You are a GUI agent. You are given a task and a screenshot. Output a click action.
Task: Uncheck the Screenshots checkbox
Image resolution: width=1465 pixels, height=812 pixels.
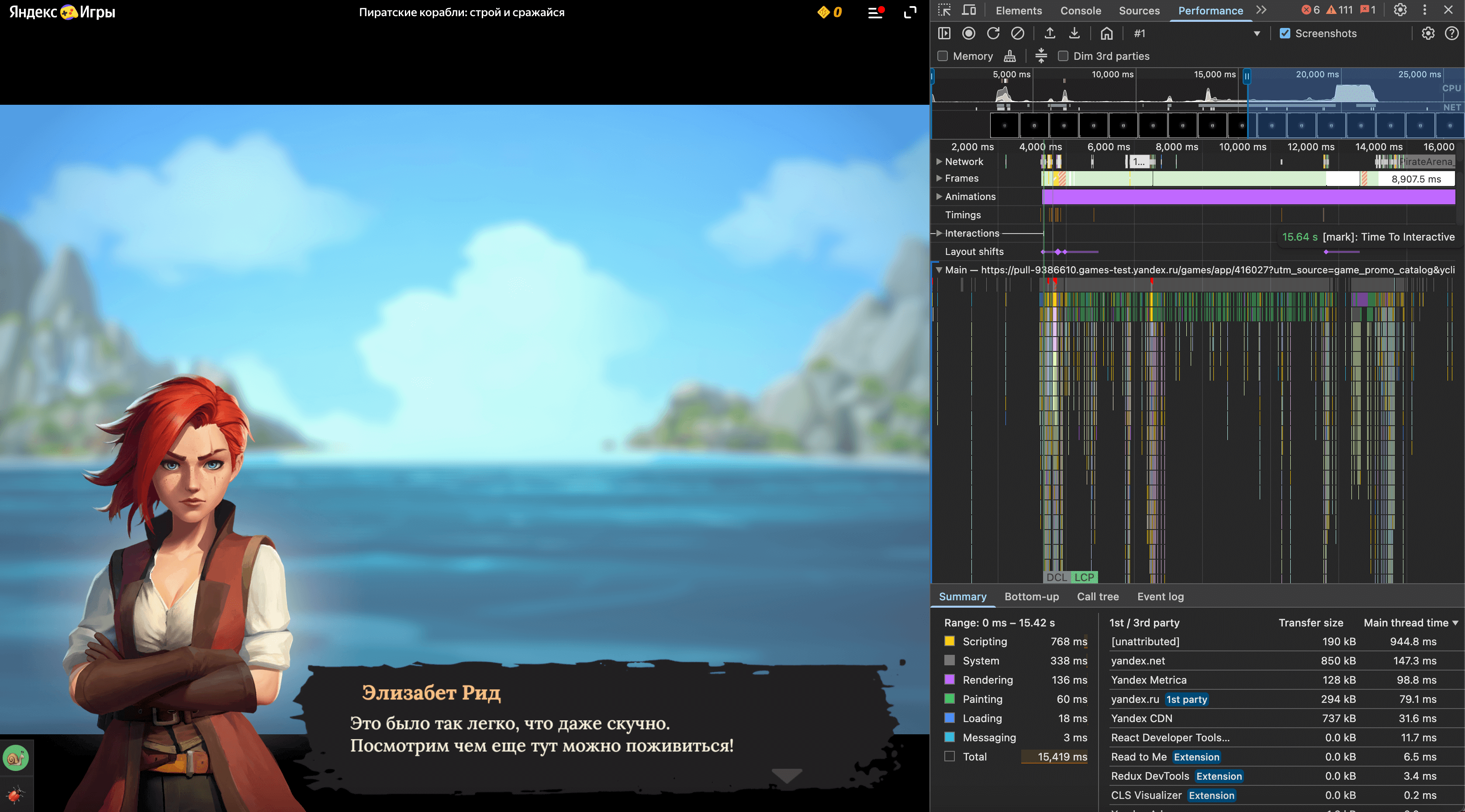(1285, 34)
